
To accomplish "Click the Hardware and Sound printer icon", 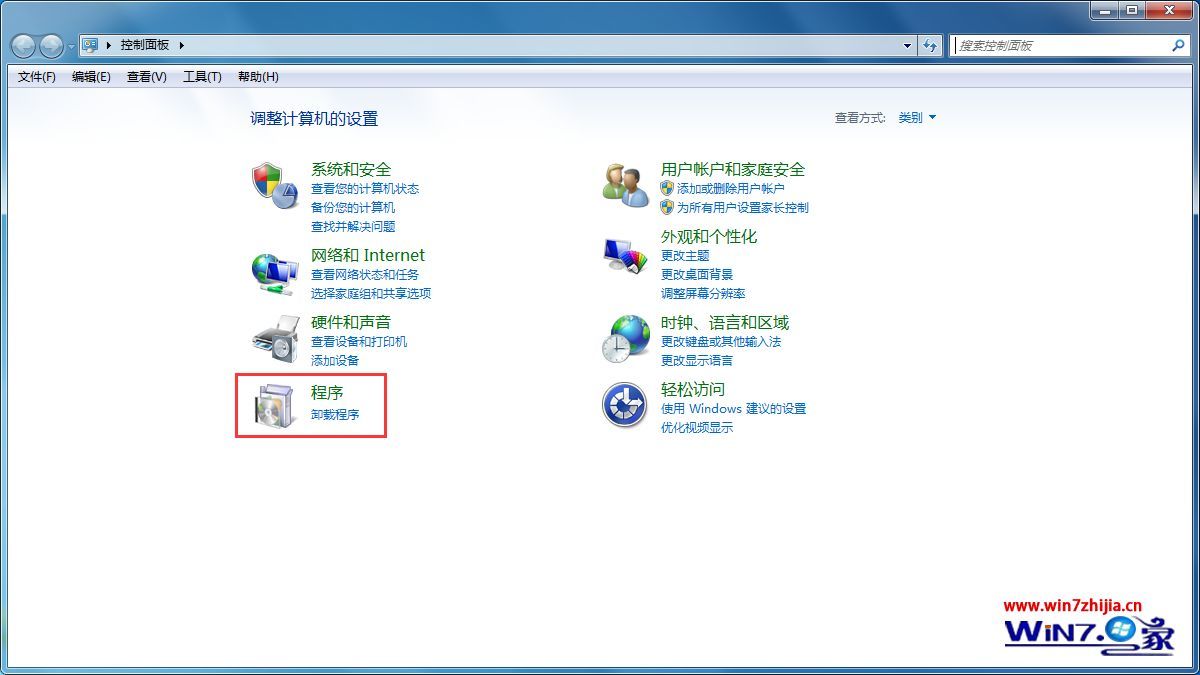I will coord(274,339).
